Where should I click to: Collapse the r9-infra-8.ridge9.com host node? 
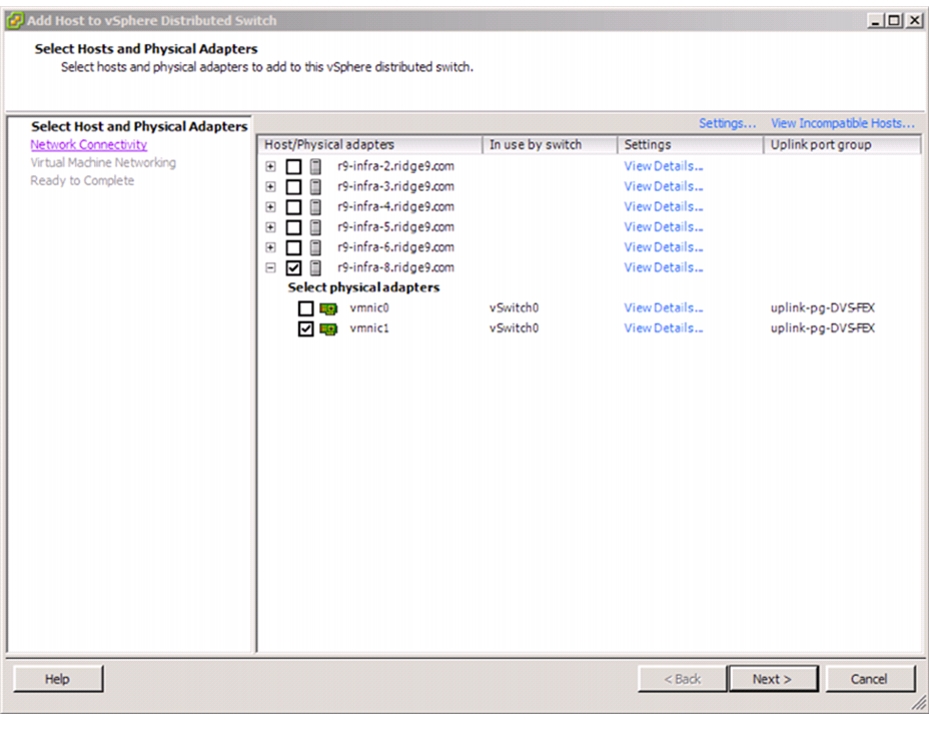(x=271, y=268)
